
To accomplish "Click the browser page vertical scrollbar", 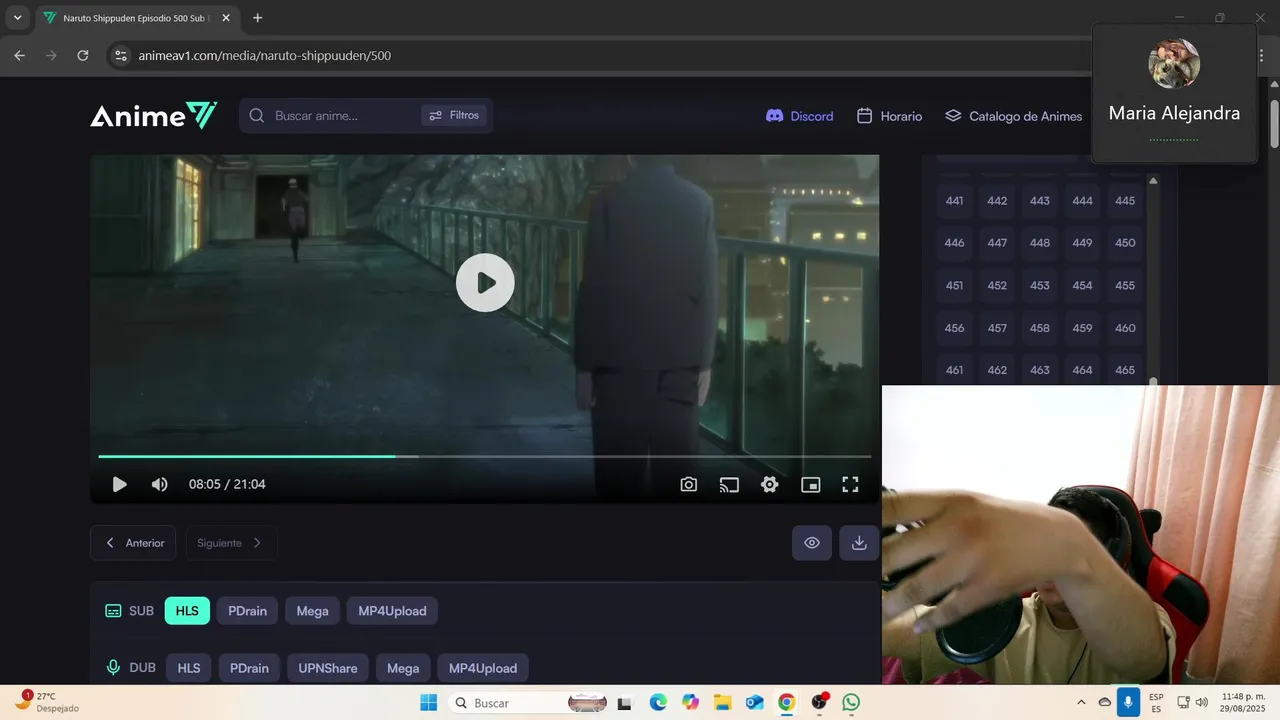I will point(1274,125).
